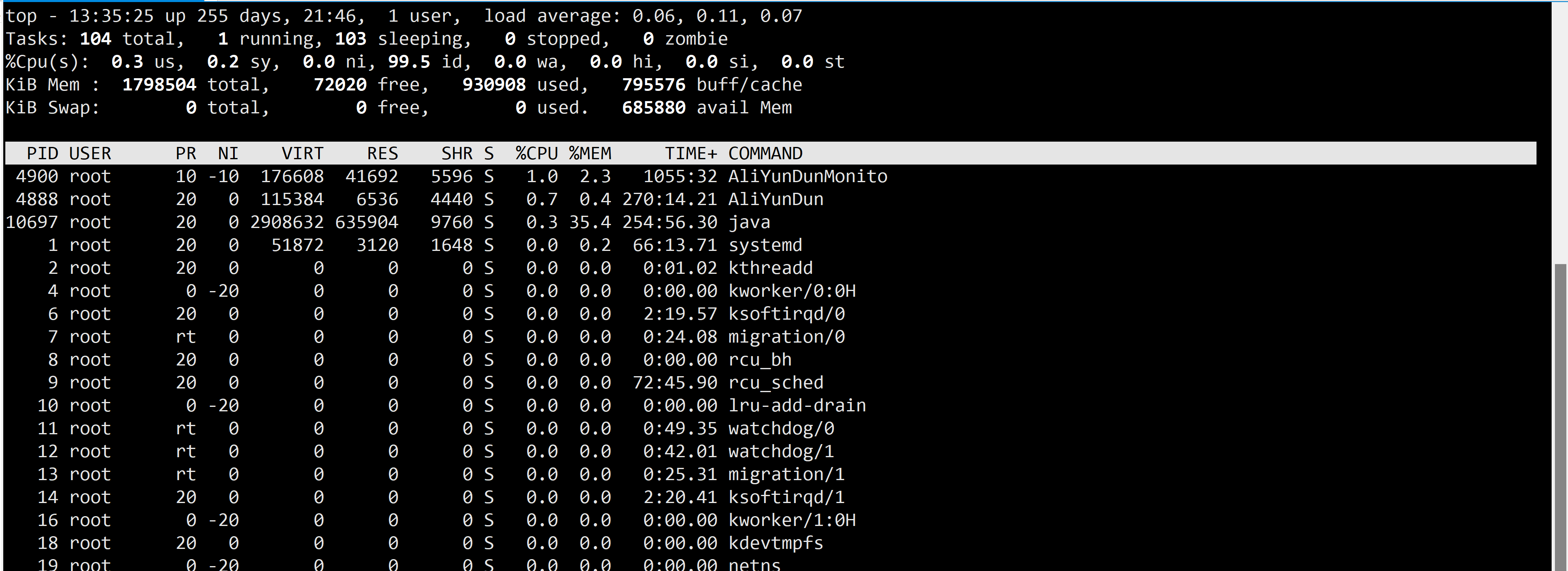Image resolution: width=1568 pixels, height=571 pixels.
Task: Click the rcu_sched command text
Action: click(775, 383)
